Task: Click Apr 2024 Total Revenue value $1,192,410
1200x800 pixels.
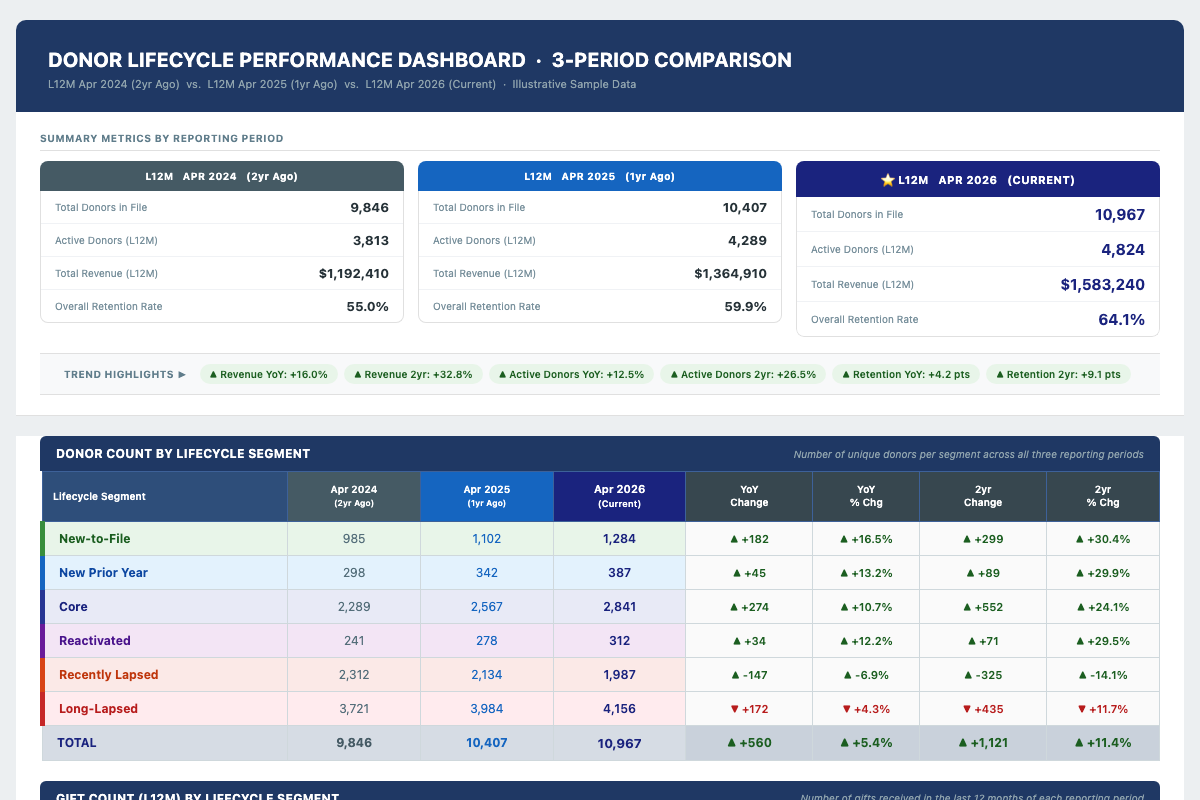Action: click(x=354, y=274)
